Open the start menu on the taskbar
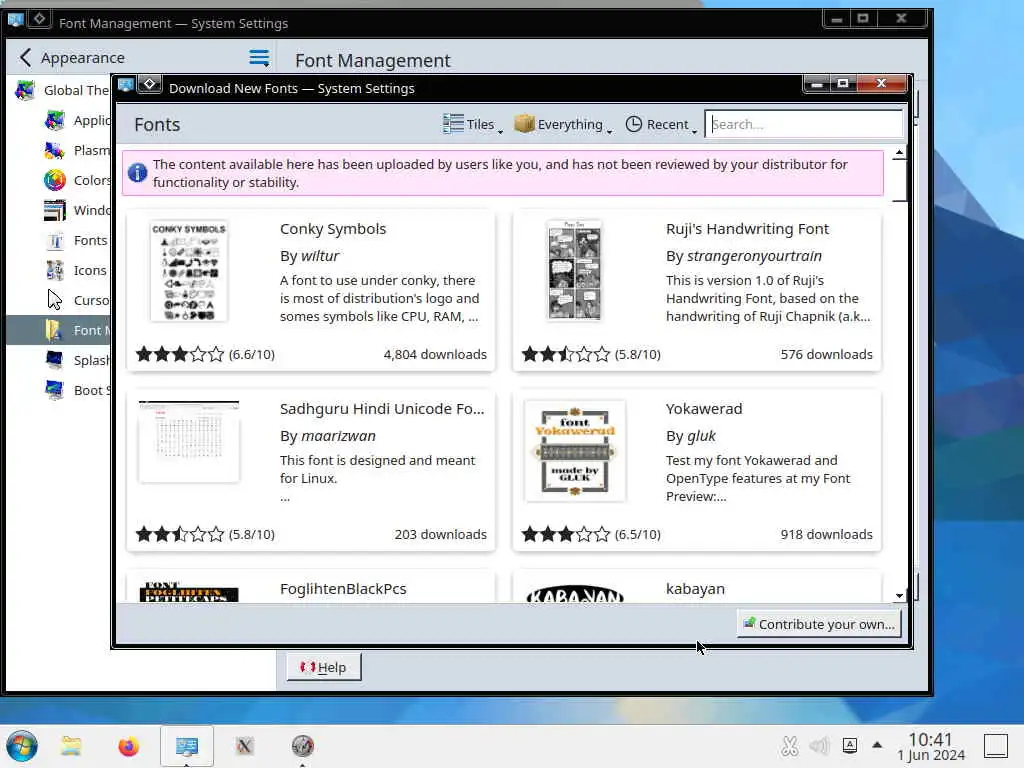The height and width of the screenshot is (768, 1024). pos(22,746)
